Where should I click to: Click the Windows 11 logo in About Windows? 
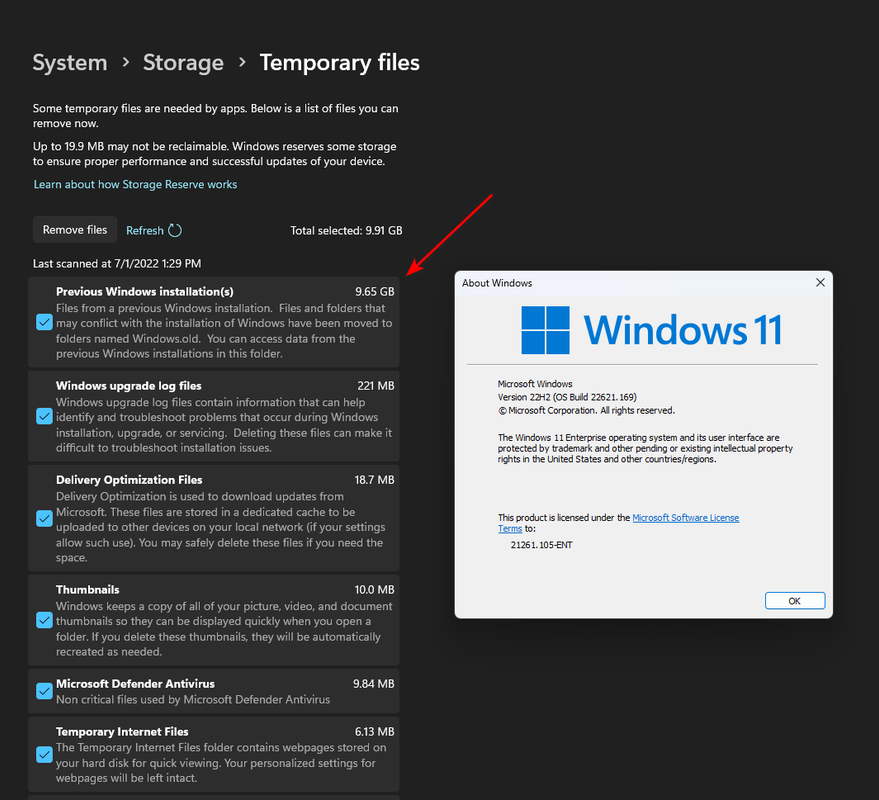(651, 330)
